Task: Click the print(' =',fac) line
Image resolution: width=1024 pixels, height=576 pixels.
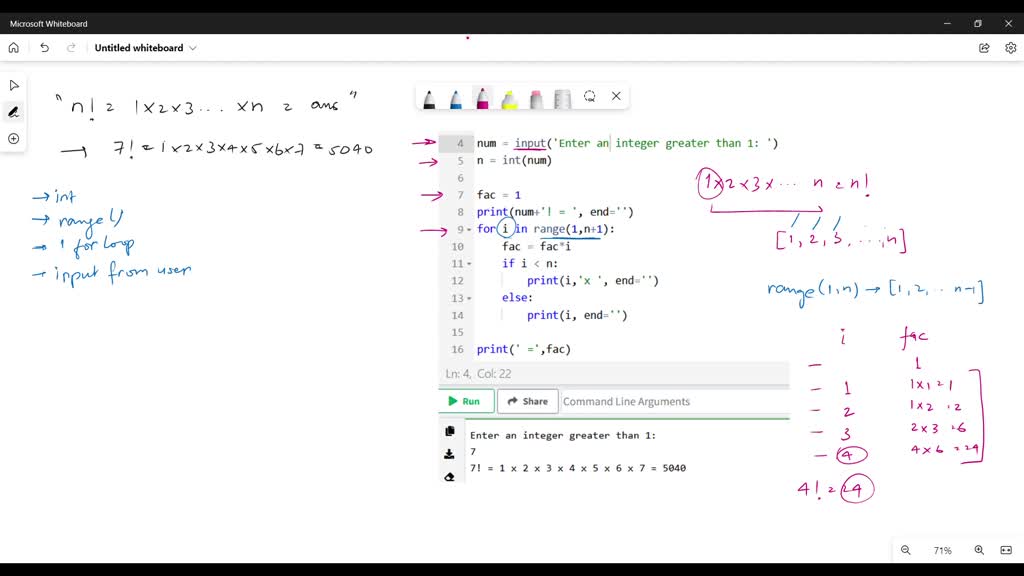Action: (524, 349)
